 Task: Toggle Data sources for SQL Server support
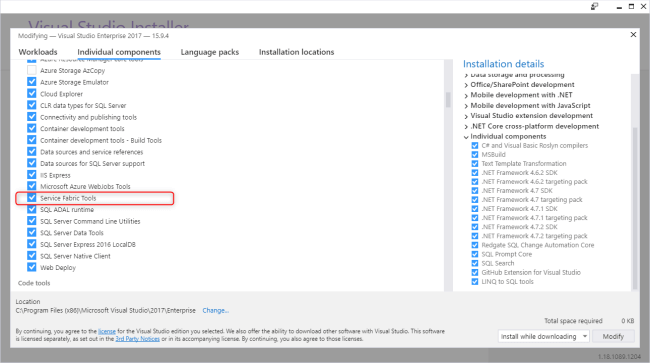(32, 163)
